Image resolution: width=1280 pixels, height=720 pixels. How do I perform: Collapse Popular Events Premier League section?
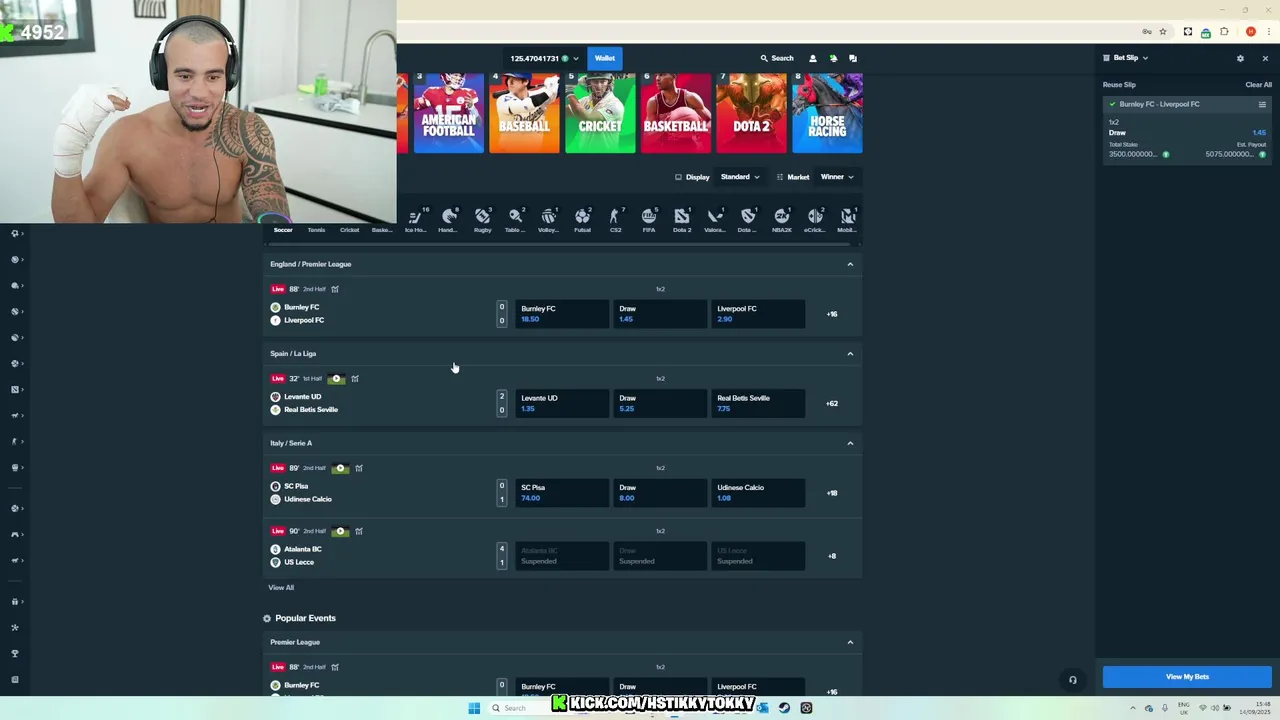click(x=850, y=642)
